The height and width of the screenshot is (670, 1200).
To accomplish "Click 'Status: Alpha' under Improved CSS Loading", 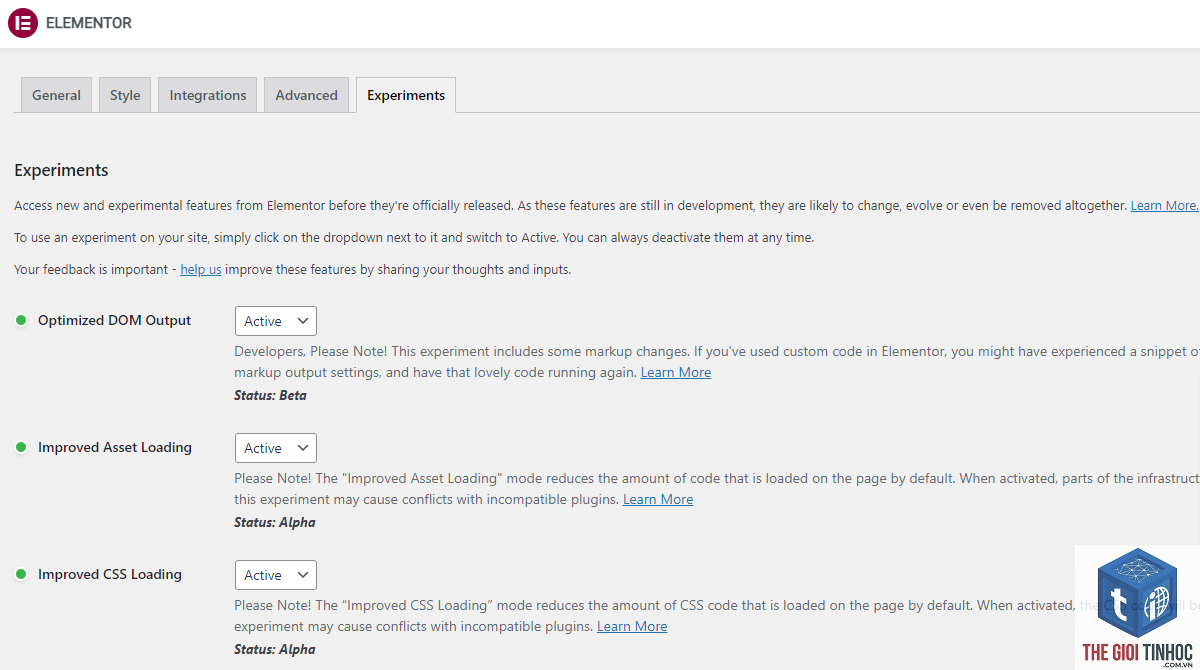I will (x=275, y=649).
